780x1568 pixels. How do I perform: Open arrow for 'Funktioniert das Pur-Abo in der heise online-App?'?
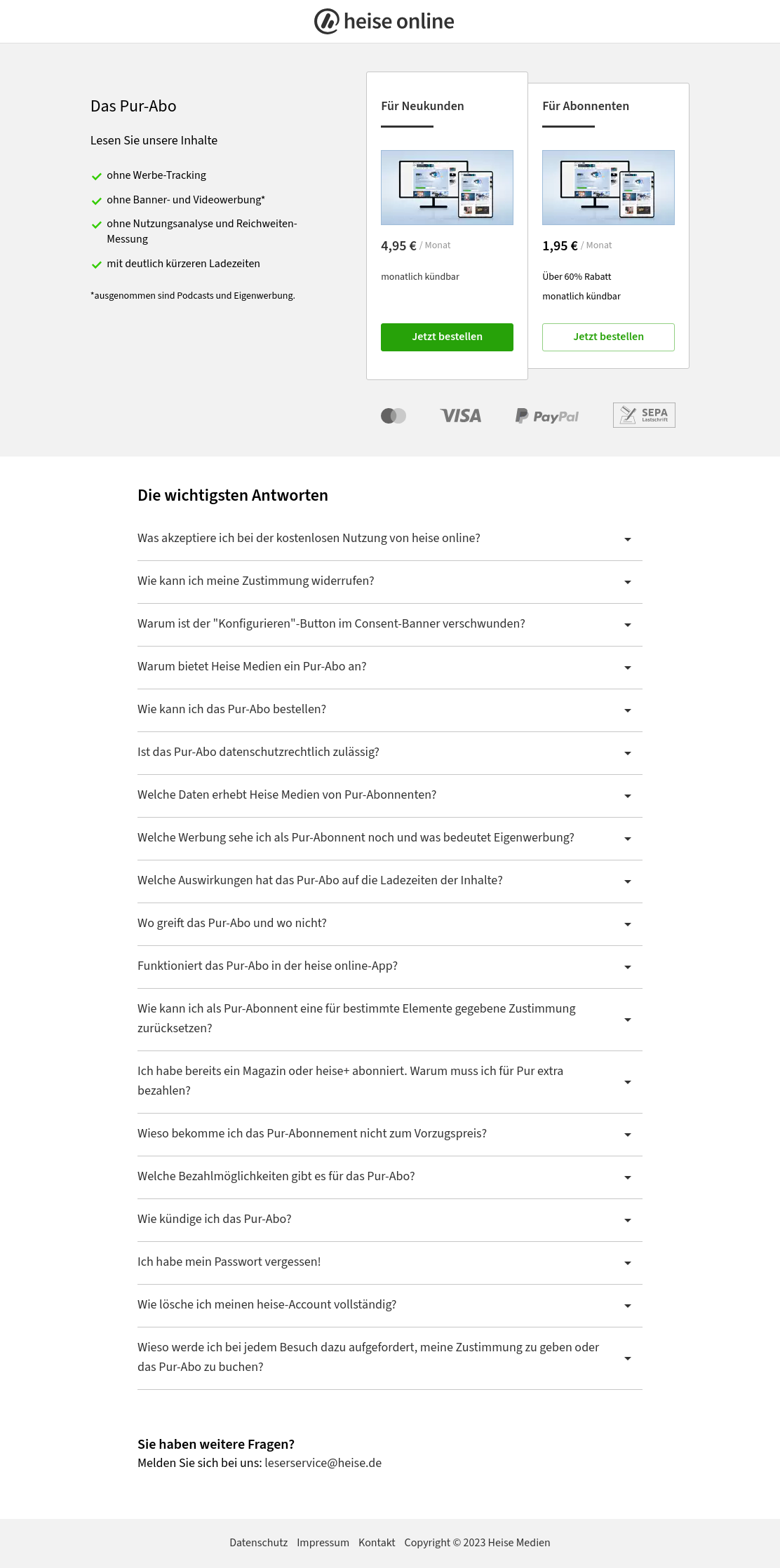pos(628,967)
